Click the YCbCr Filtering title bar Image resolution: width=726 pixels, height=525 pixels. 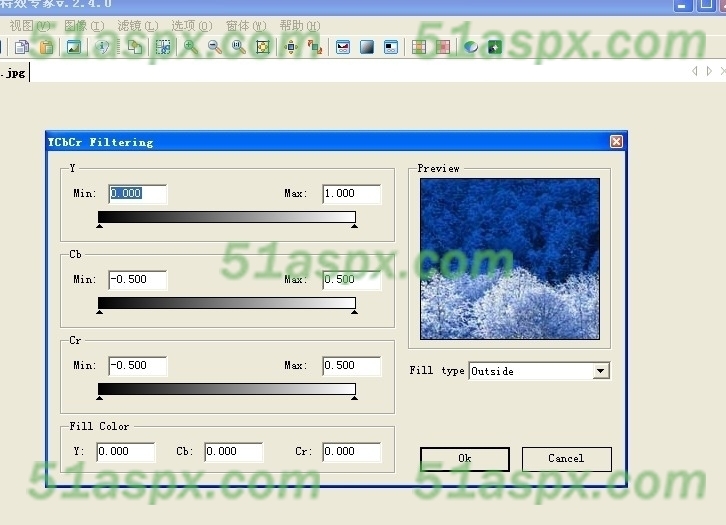337,142
